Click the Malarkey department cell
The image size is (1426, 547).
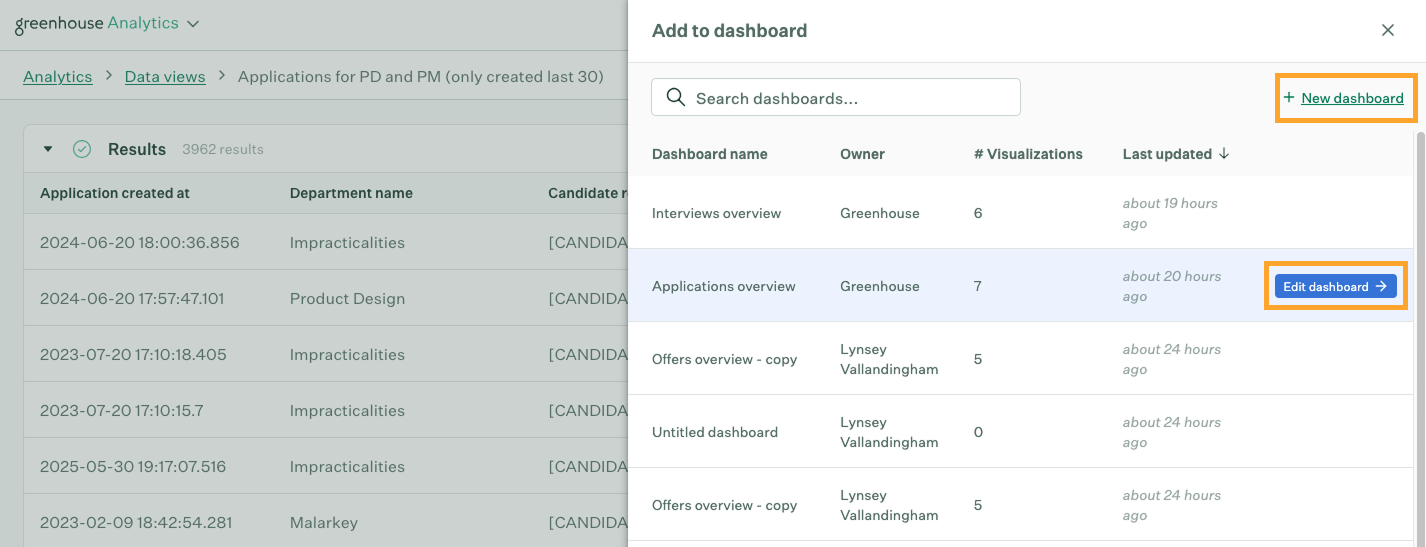pyautogui.click(x=324, y=522)
